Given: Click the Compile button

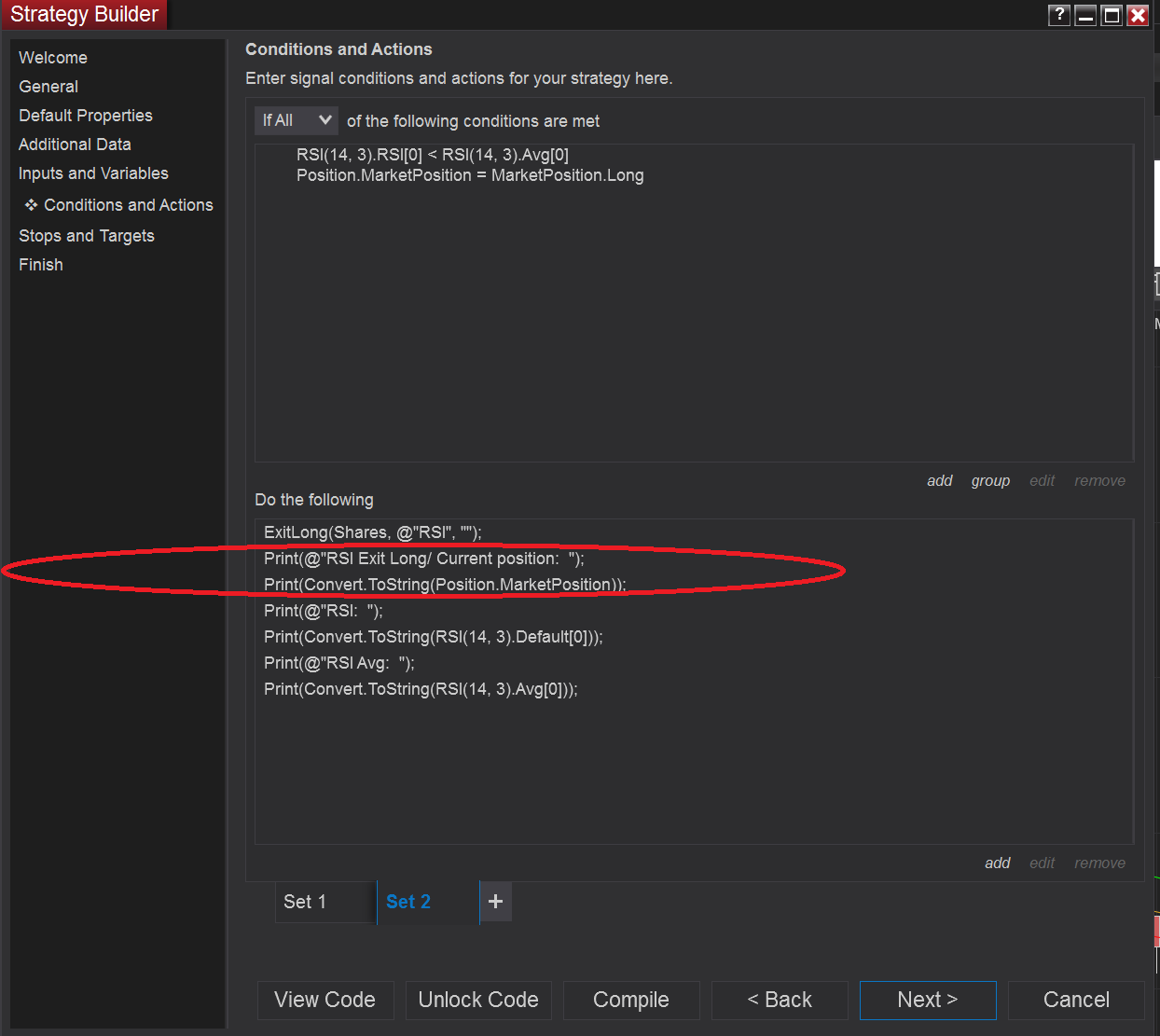Looking at the screenshot, I should click(631, 1000).
